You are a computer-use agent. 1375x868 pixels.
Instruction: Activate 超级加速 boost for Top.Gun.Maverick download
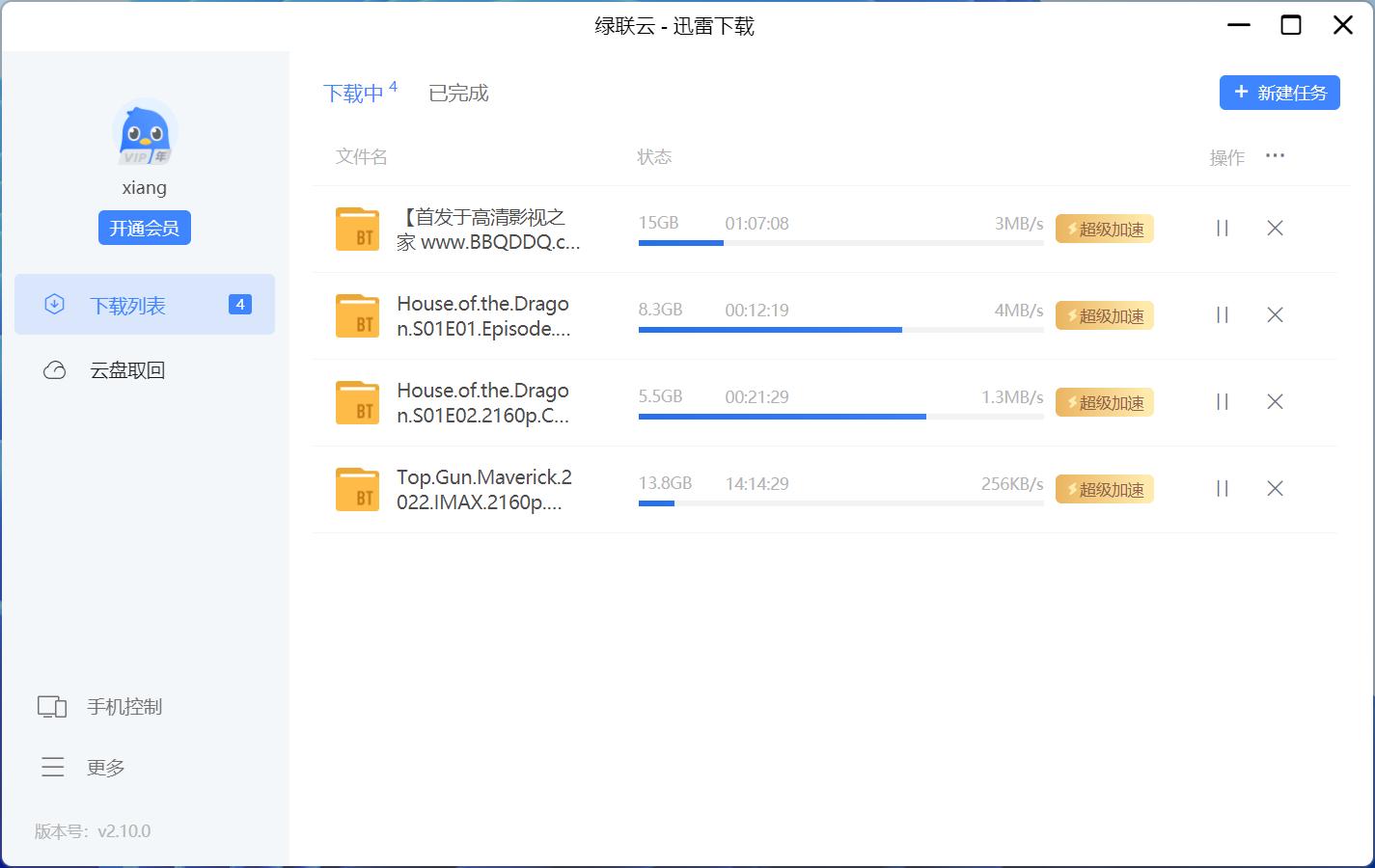(x=1104, y=489)
